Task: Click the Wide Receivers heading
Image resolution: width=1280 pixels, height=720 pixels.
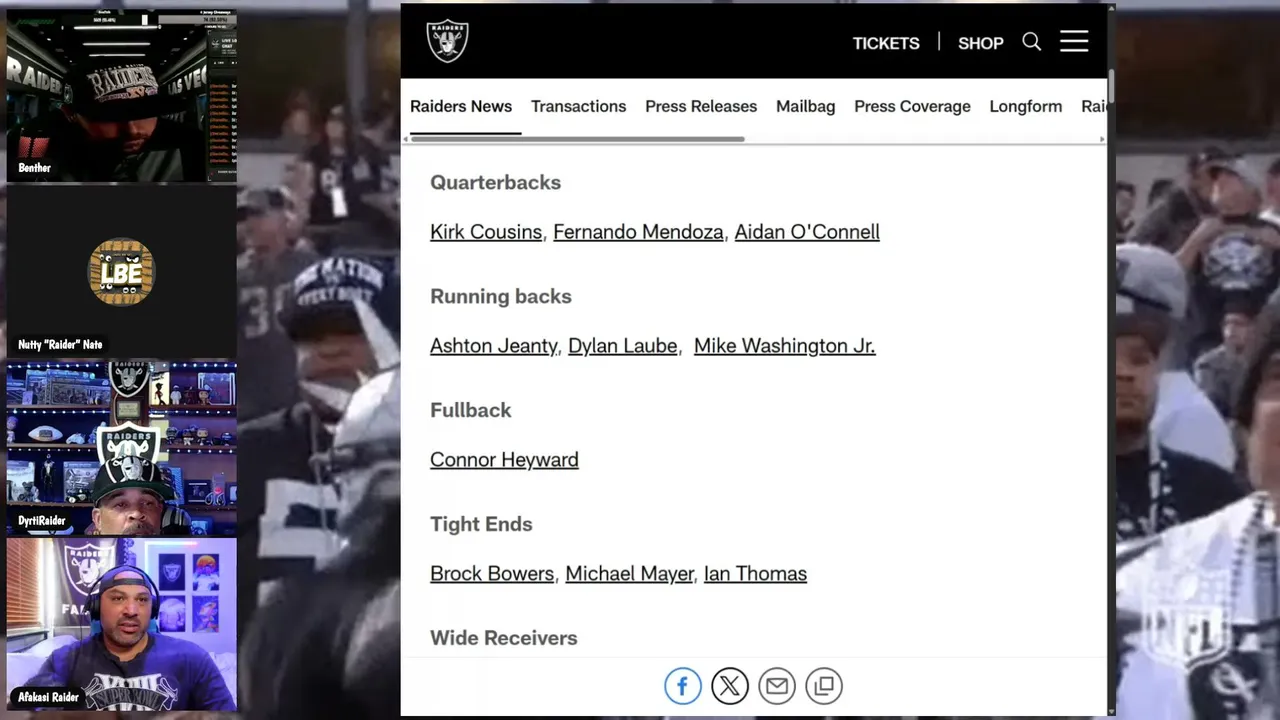Action: (x=504, y=639)
